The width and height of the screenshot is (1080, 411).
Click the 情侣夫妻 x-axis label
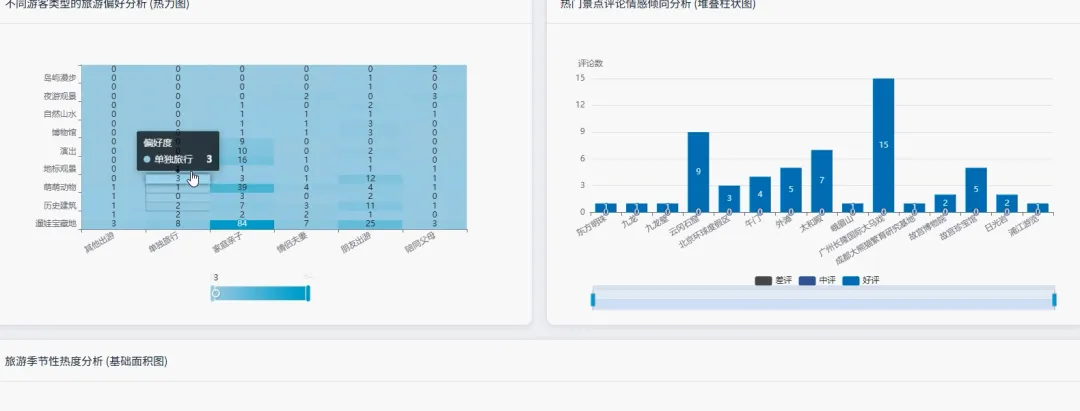click(291, 242)
